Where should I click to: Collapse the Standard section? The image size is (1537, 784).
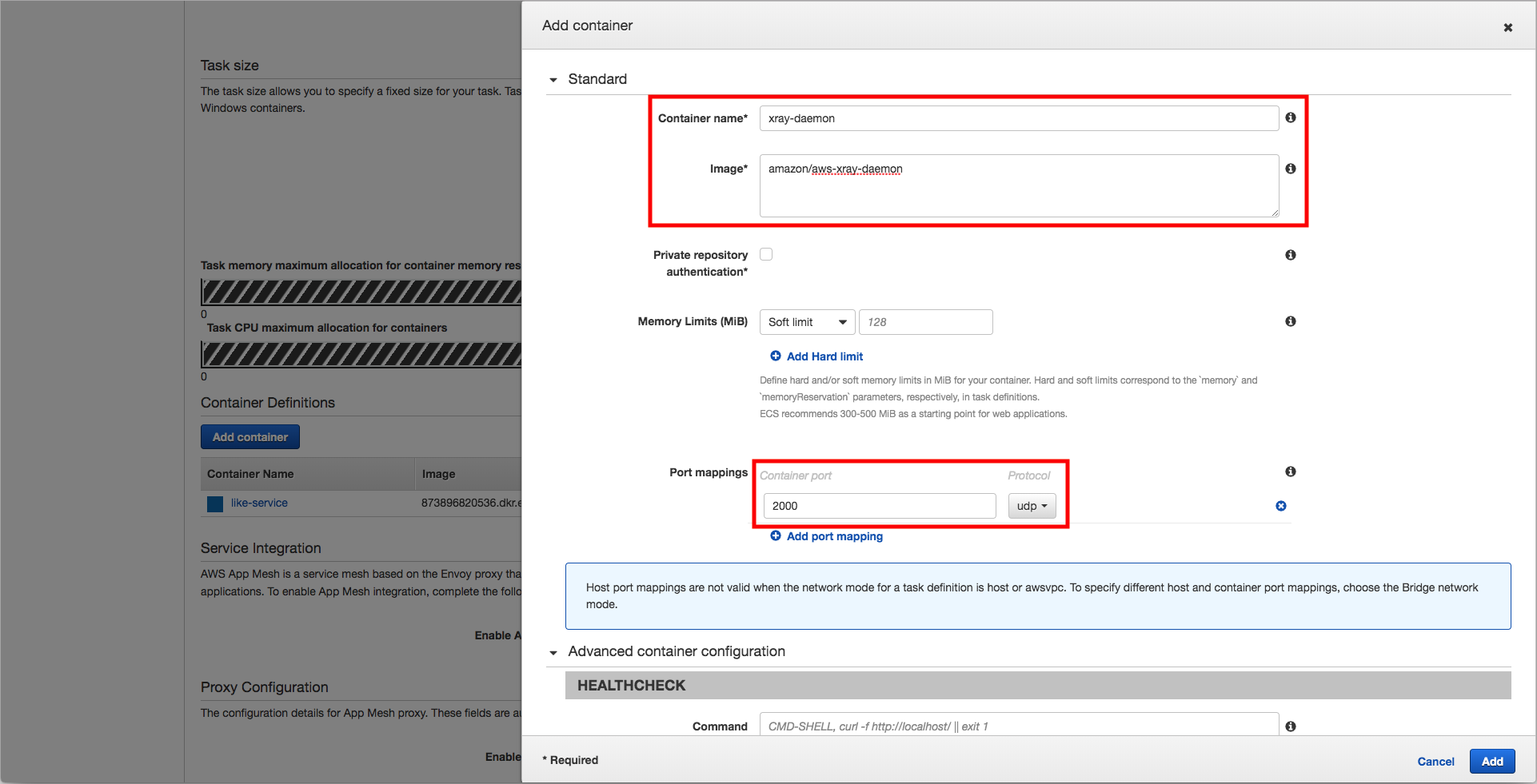click(x=553, y=80)
